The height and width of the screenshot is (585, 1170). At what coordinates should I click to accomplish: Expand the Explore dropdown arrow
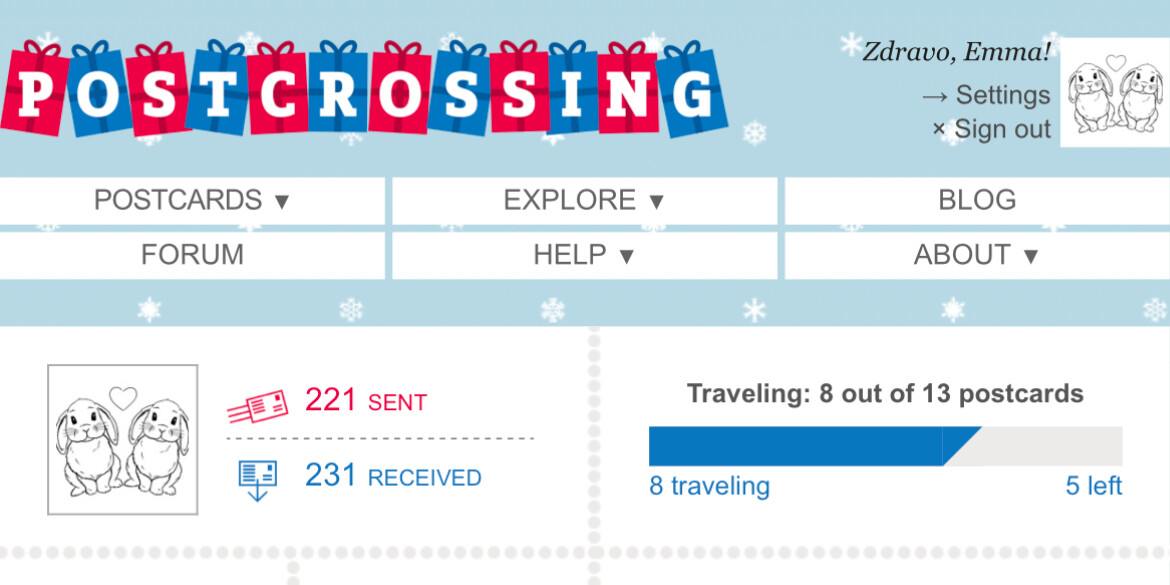point(656,201)
